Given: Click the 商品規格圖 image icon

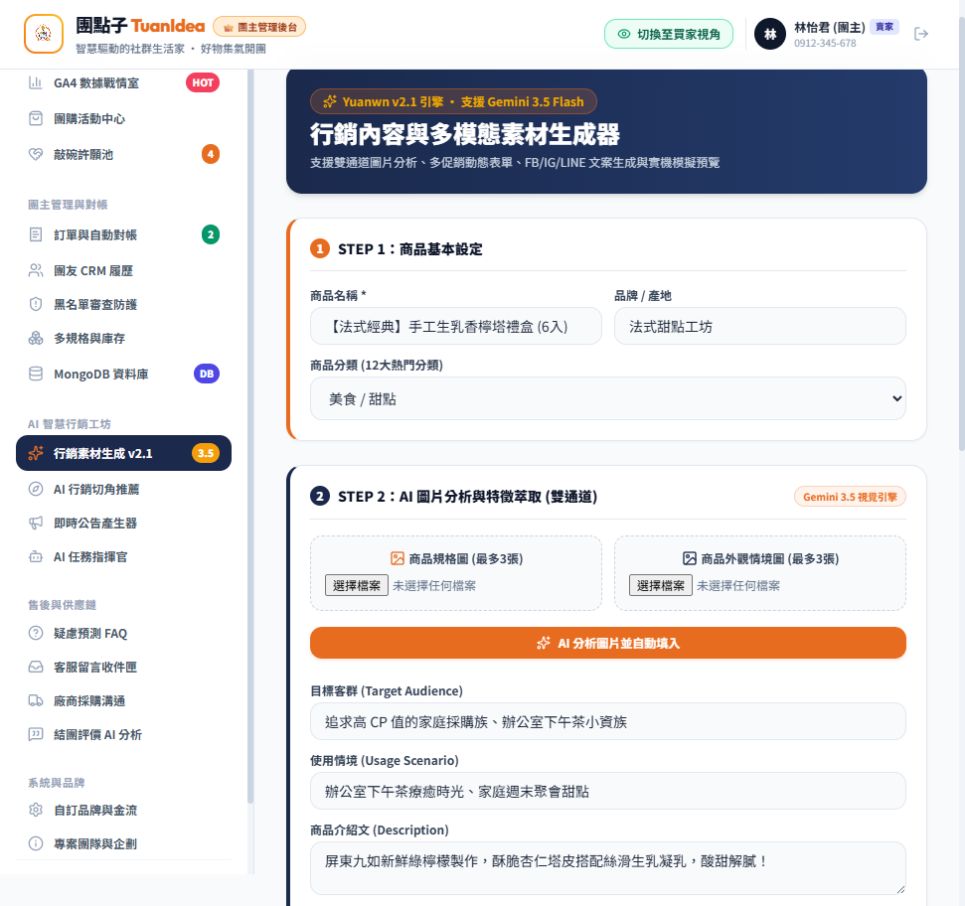Looking at the screenshot, I should [x=398, y=558].
